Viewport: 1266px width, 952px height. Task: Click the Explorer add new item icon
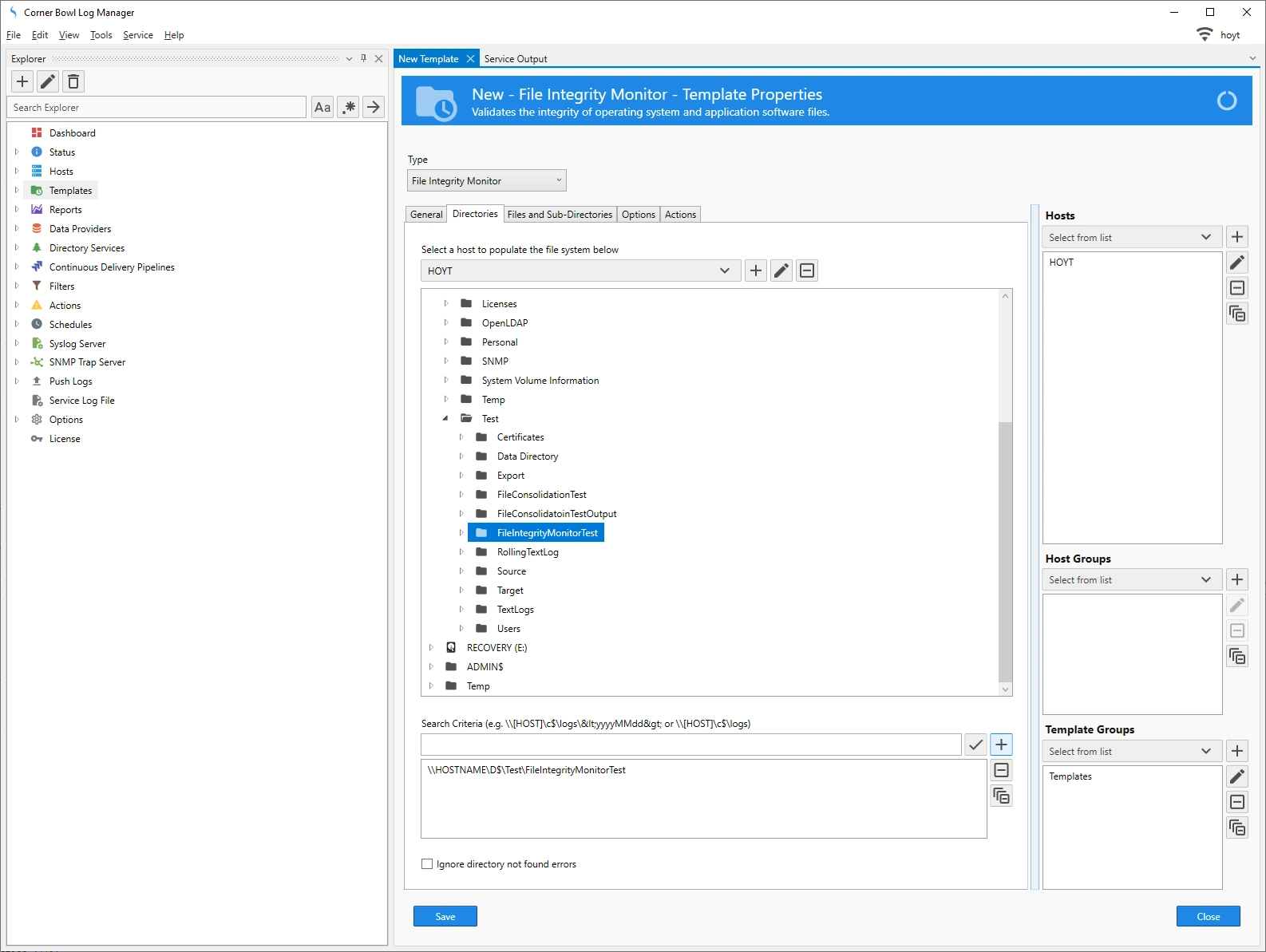pyautogui.click(x=22, y=81)
